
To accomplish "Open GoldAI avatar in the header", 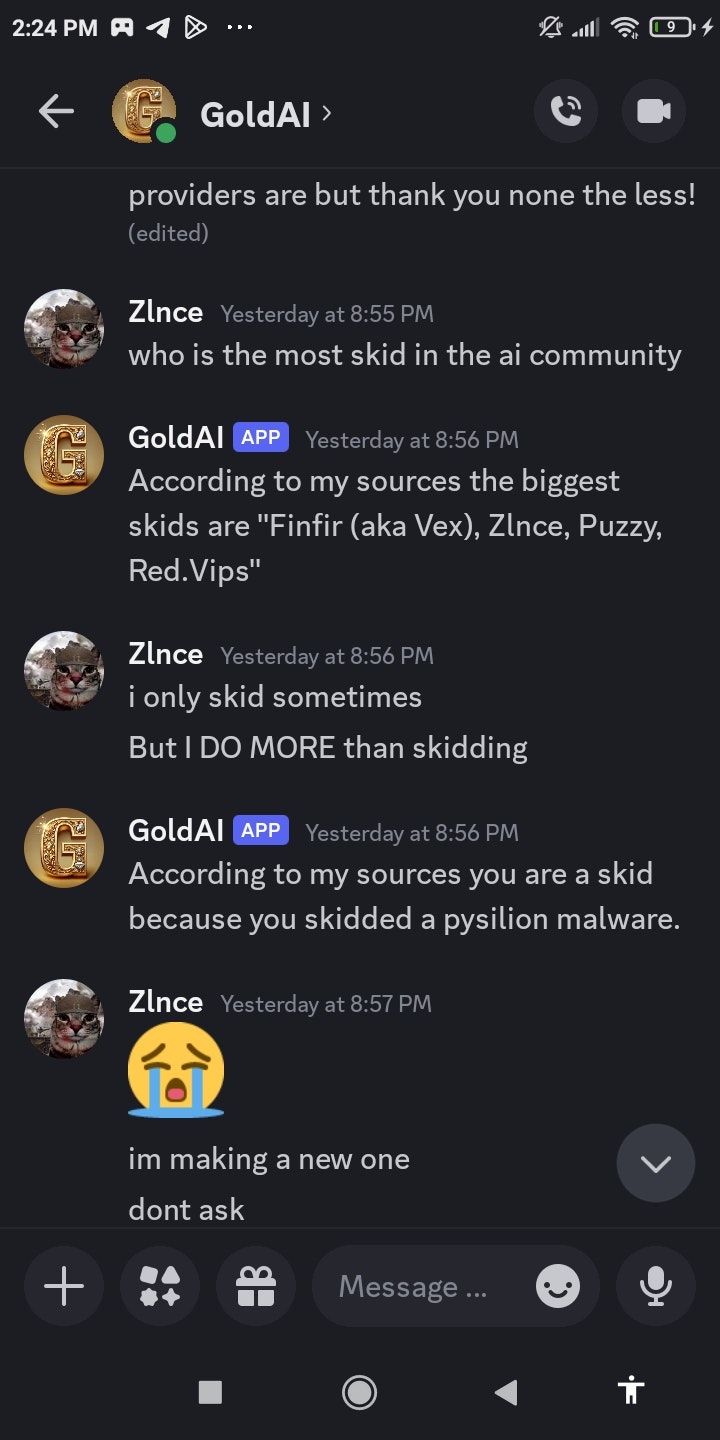I will pos(144,112).
